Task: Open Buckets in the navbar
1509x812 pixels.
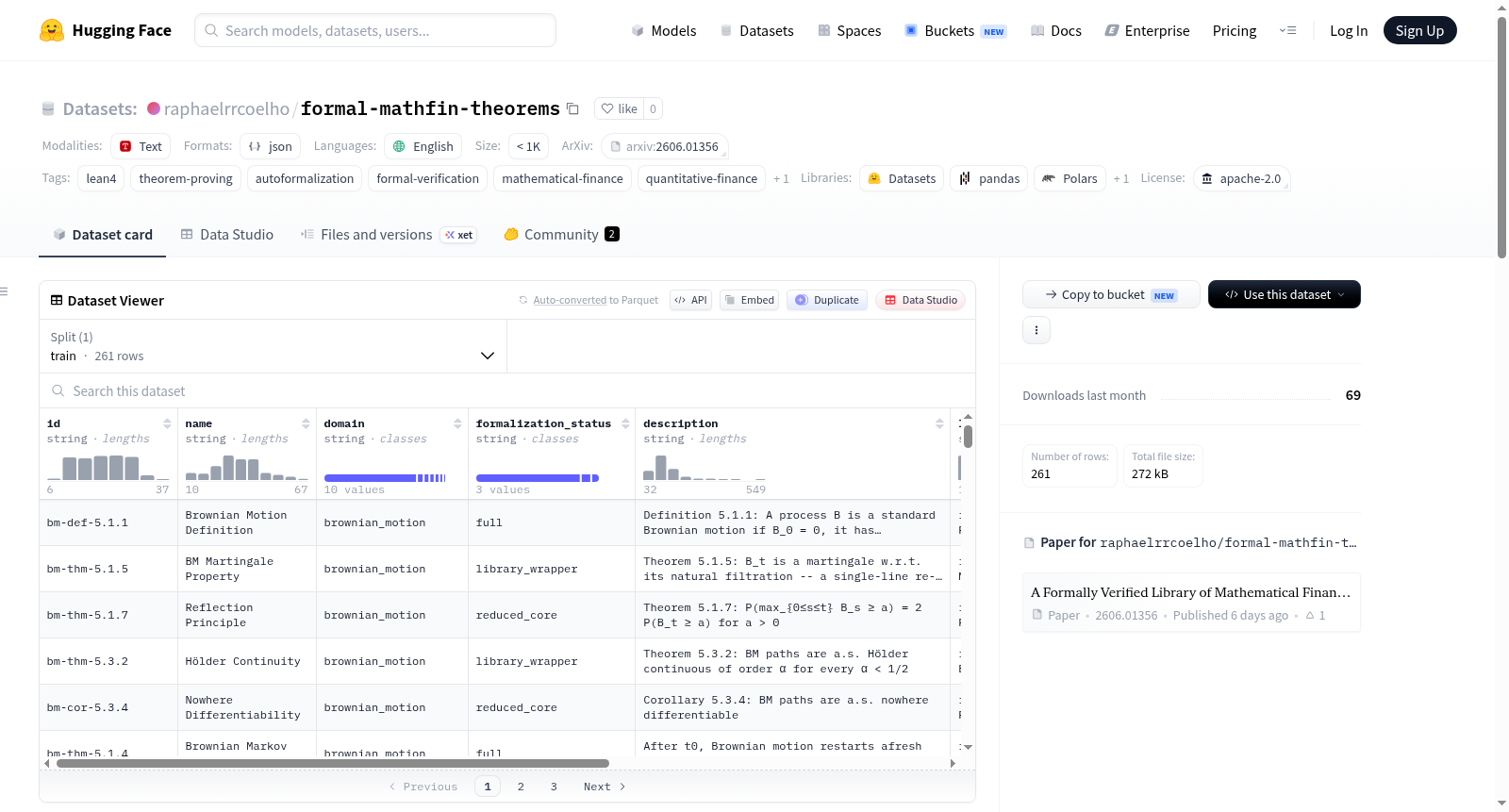Action: click(x=955, y=30)
